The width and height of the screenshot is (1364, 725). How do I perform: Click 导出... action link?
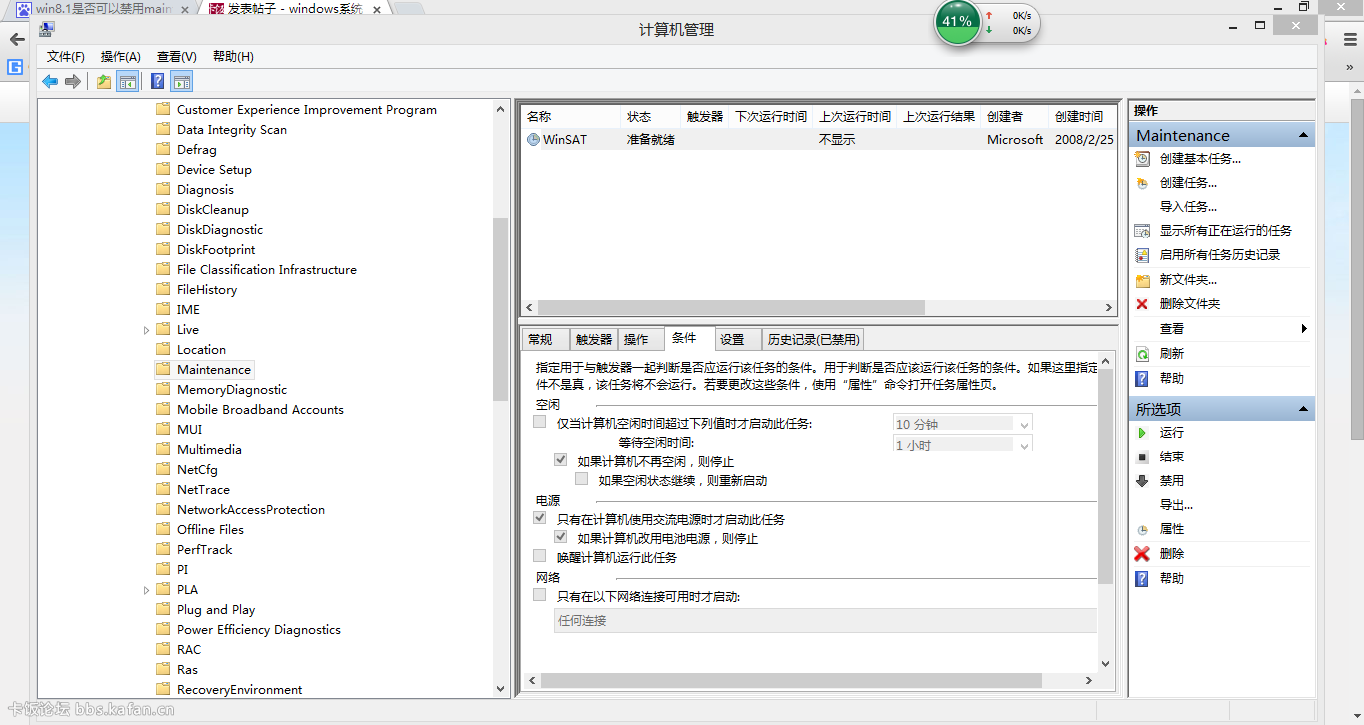pyautogui.click(x=1176, y=505)
